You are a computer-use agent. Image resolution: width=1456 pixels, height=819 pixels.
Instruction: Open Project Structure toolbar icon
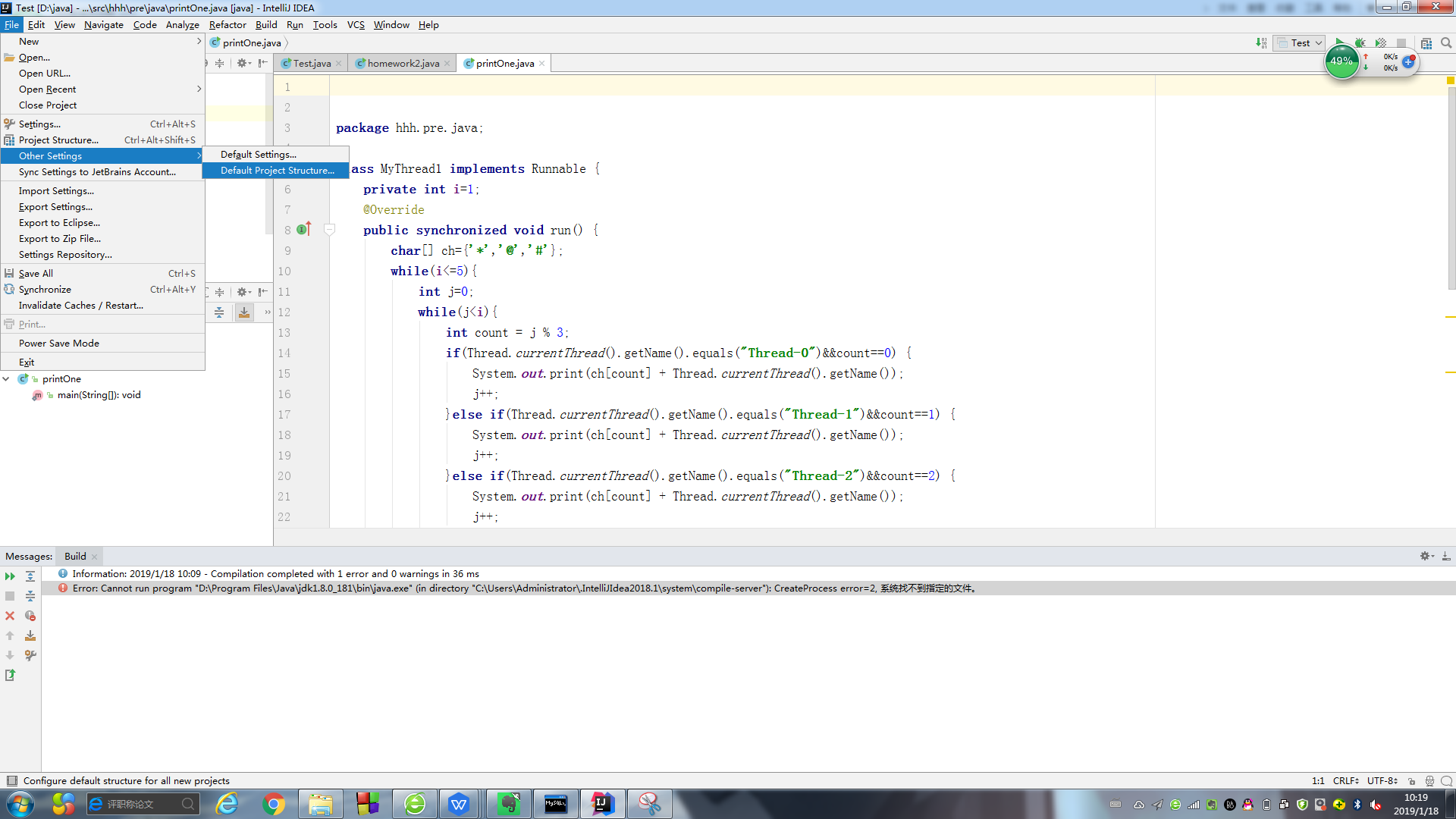1426,43
